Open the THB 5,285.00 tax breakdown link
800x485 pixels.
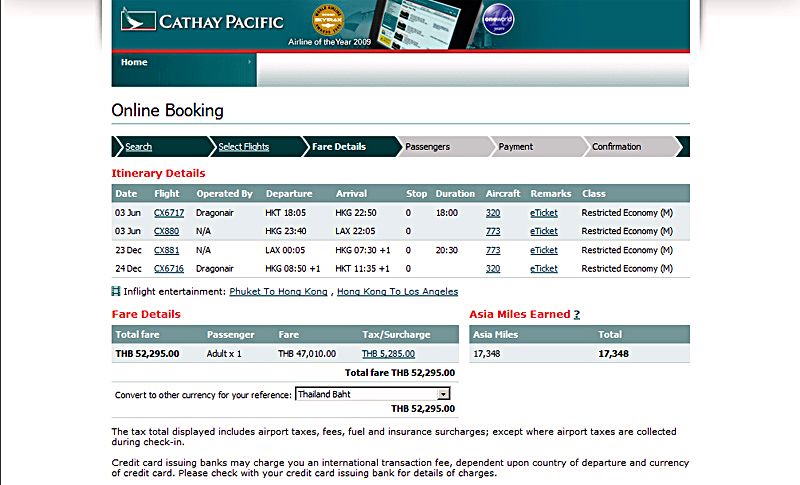(x=388, y=354)
